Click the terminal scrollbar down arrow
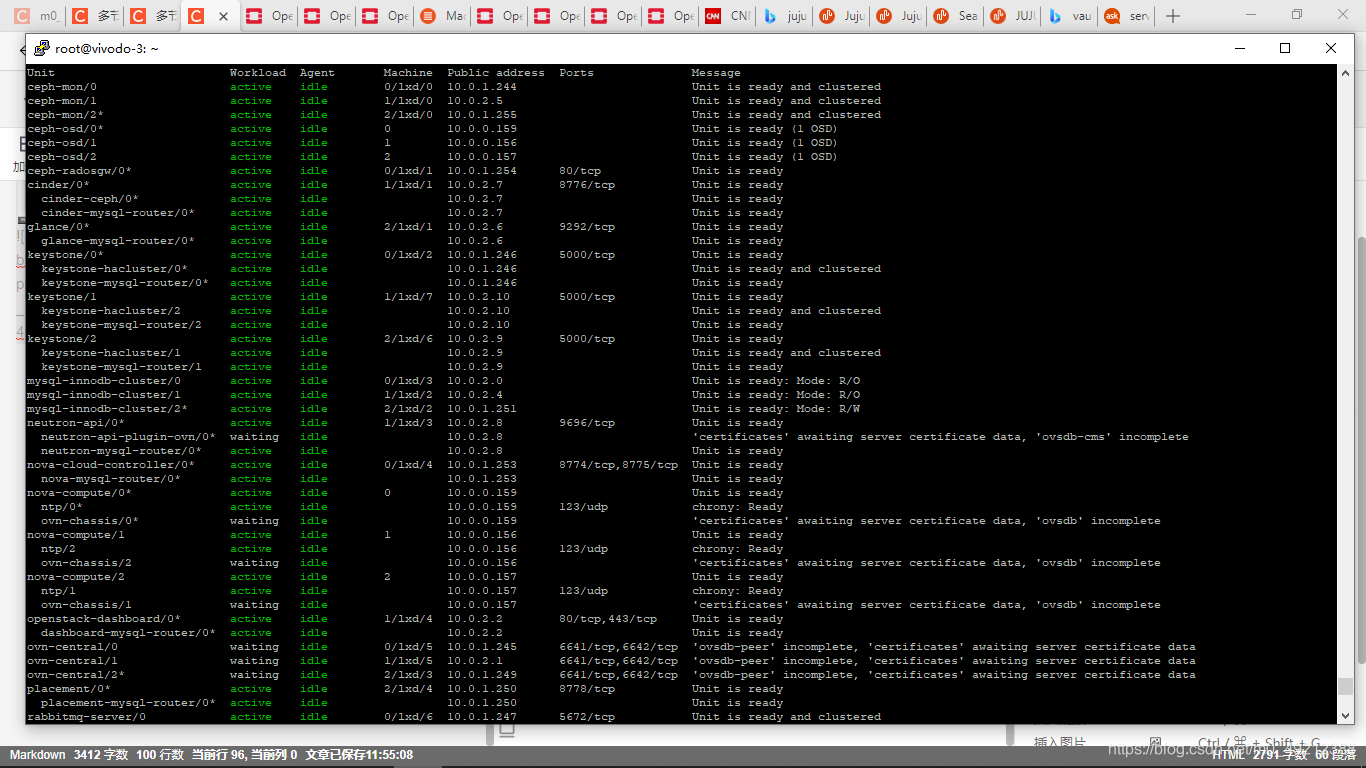This screenshot has height=768, width=1366. (1345, 715)
